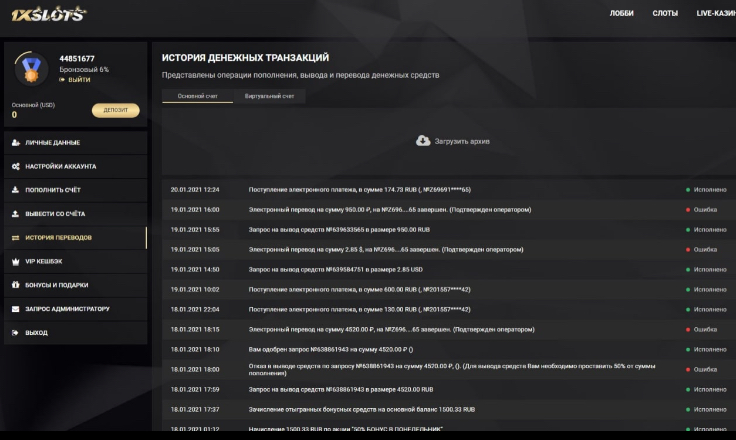This screenshot has height=440, width=736.
Task: Open the ЛОББИ menu item
Action: pyautogui.click(x=621, y=13)
